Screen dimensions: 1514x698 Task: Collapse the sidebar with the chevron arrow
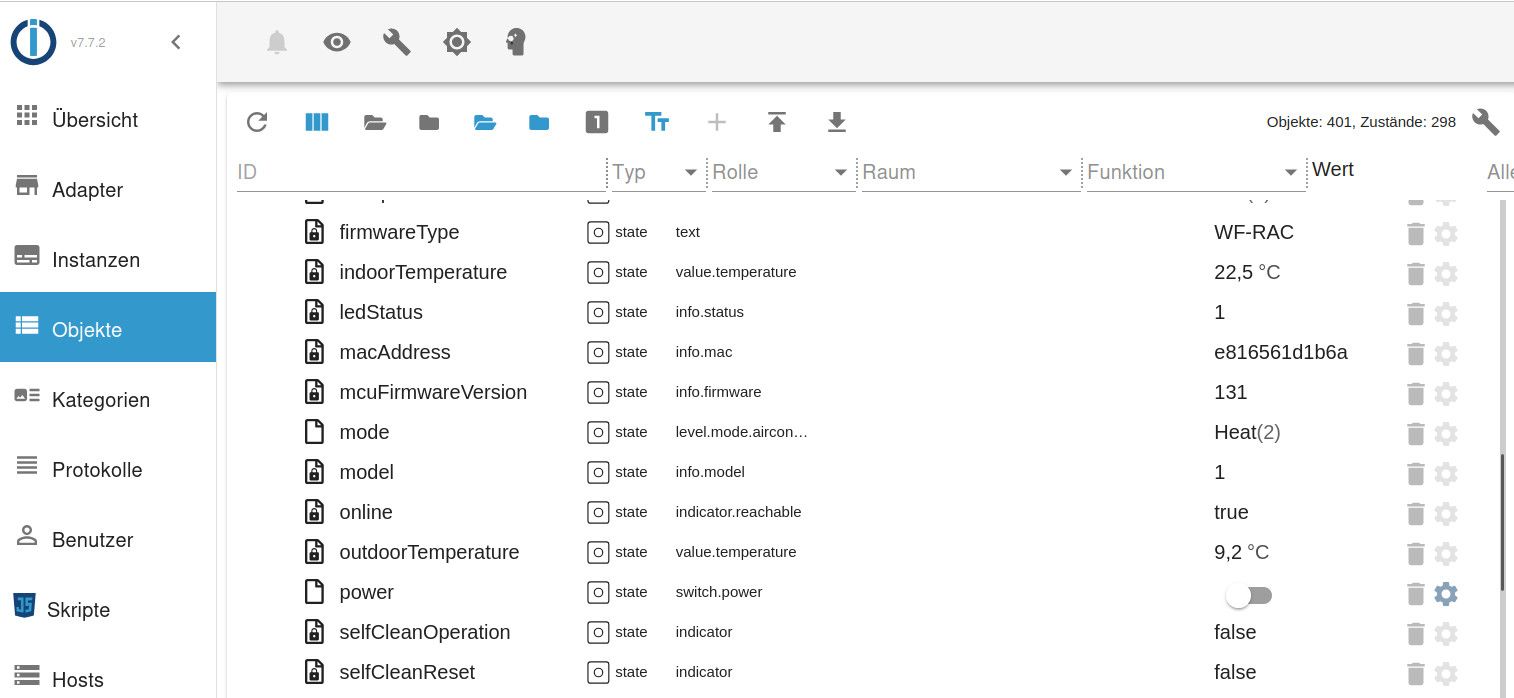(176, 42)
